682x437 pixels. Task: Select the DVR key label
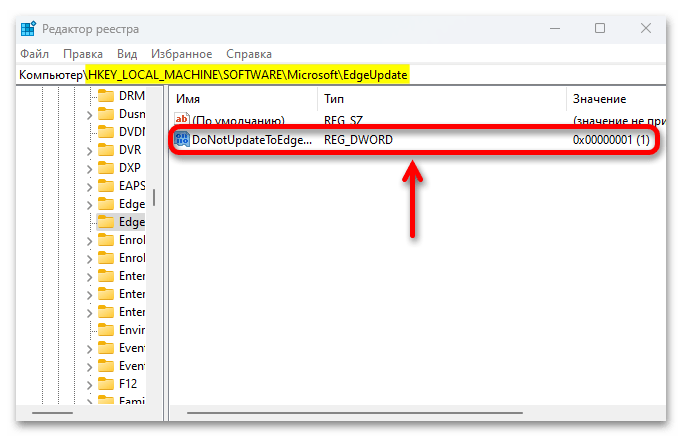(x=130, y=150)
